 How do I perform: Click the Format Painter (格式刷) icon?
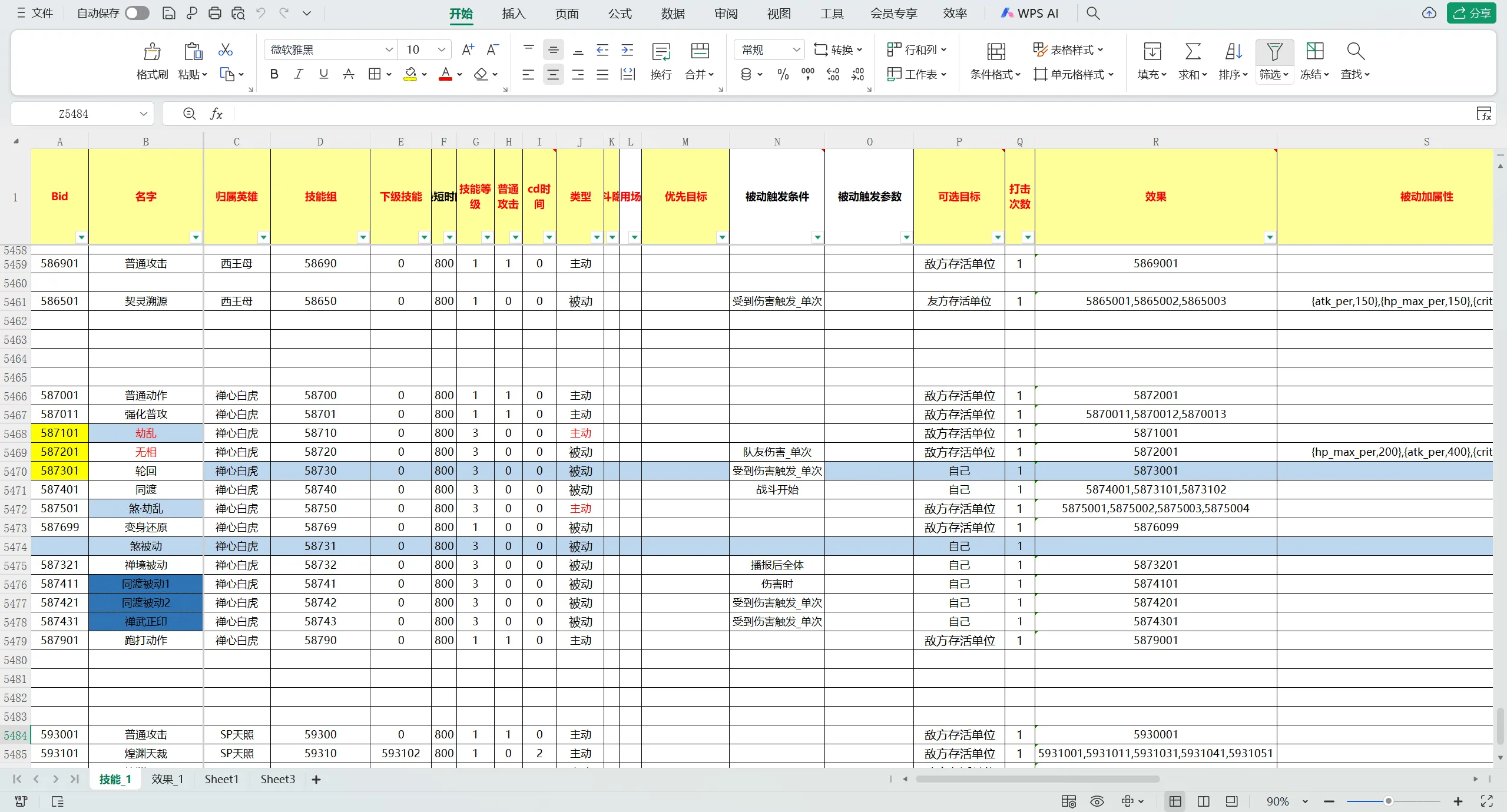click(152, 51)
